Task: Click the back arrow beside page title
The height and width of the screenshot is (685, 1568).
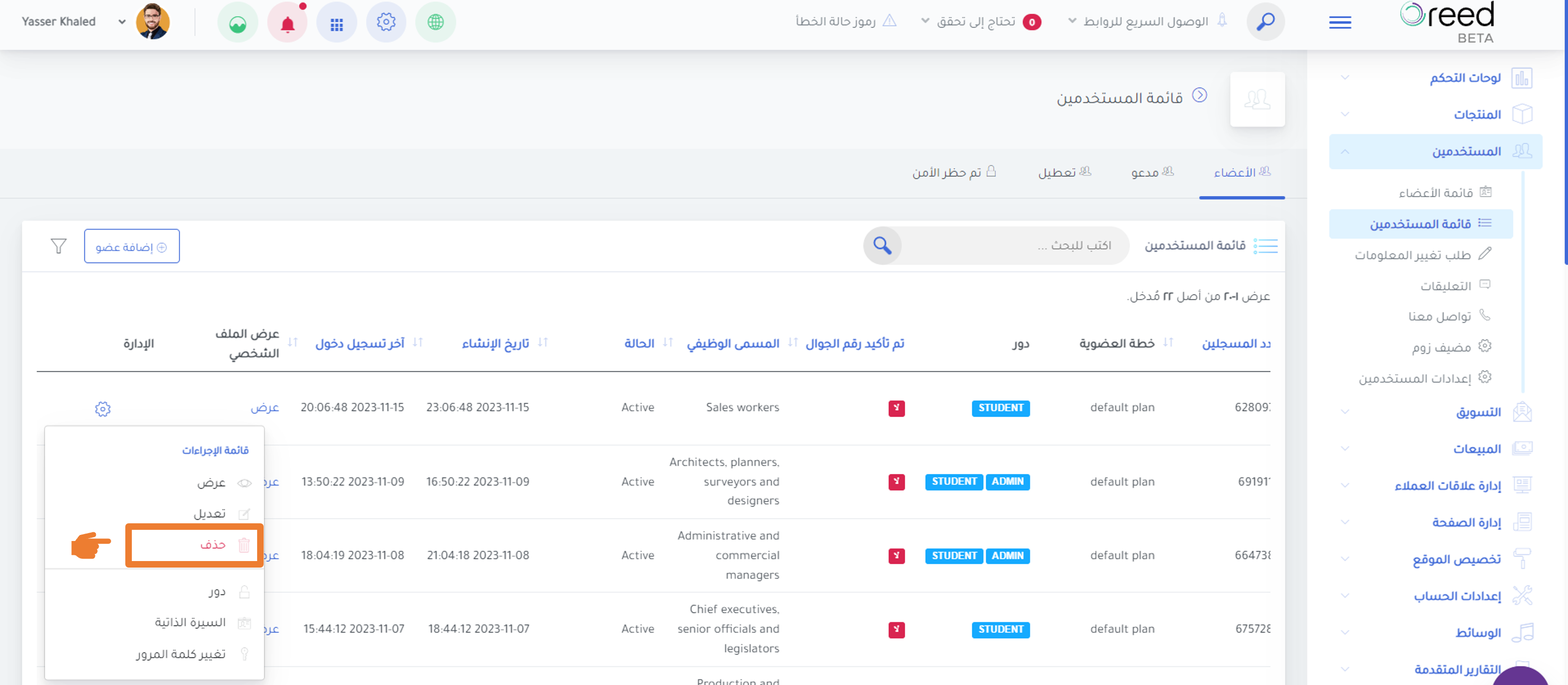Action: click(x=1199, y=96)
